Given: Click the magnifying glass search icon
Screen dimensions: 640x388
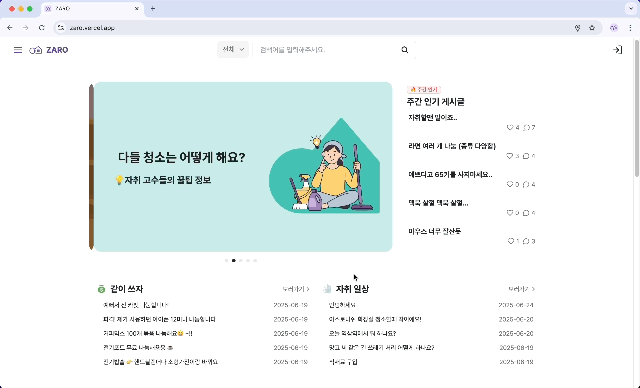Looking at the screenshot, I should click(x=404, y=50).
